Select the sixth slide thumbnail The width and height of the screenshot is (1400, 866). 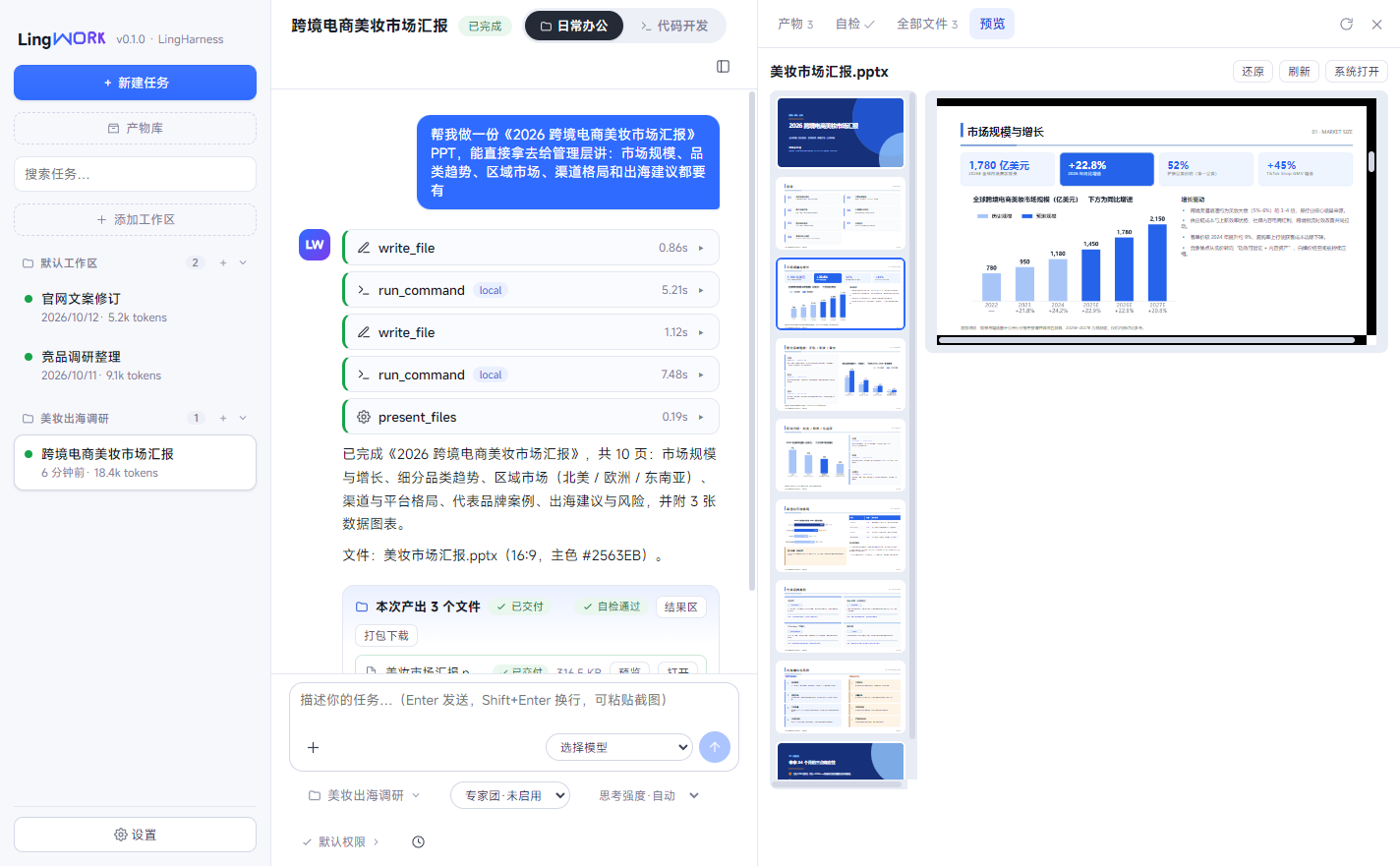click(x=841, y=536)
